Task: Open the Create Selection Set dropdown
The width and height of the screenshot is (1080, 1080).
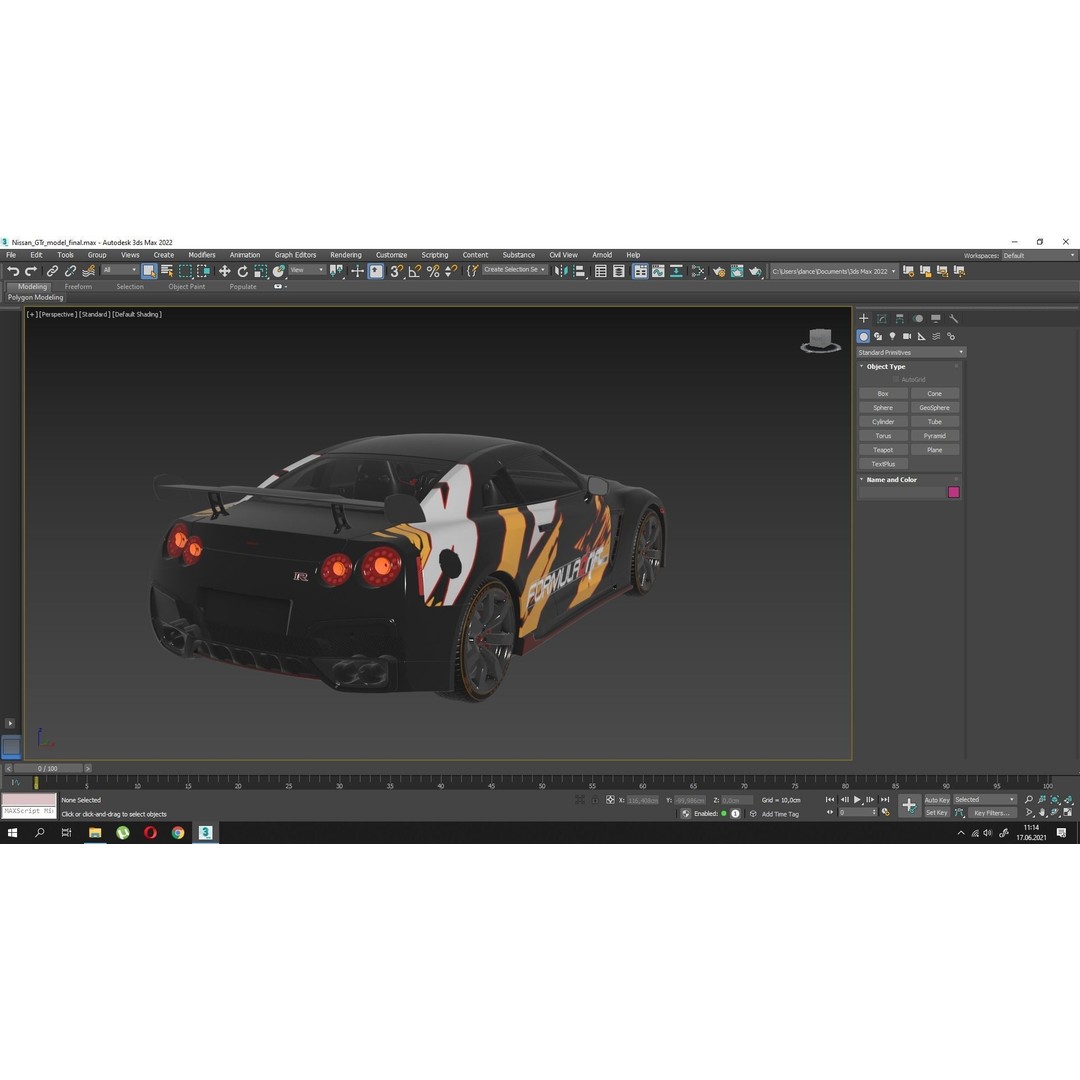Action: [515, 270]
